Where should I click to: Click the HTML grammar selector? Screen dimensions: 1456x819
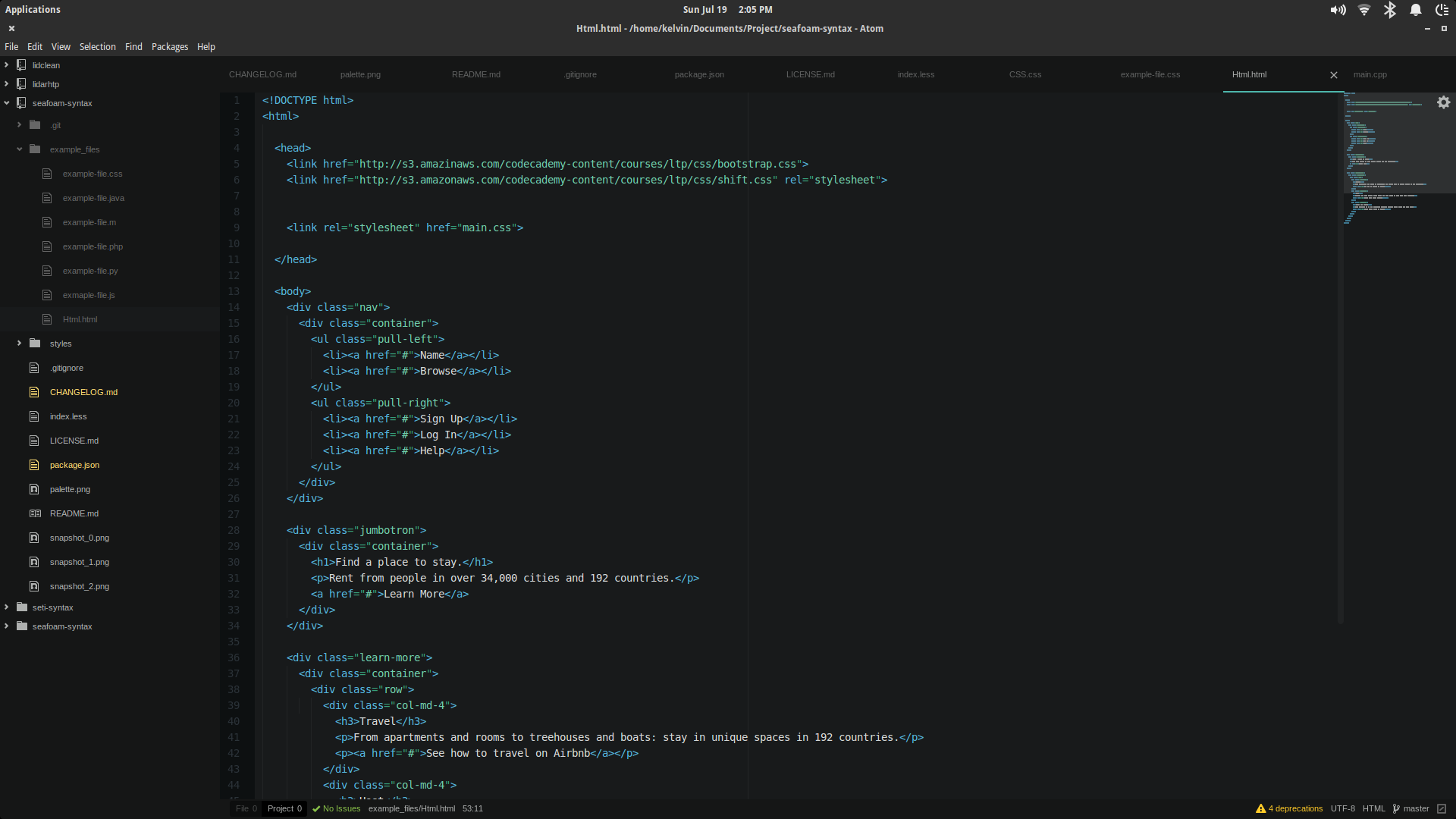(x=1373, y=808)
